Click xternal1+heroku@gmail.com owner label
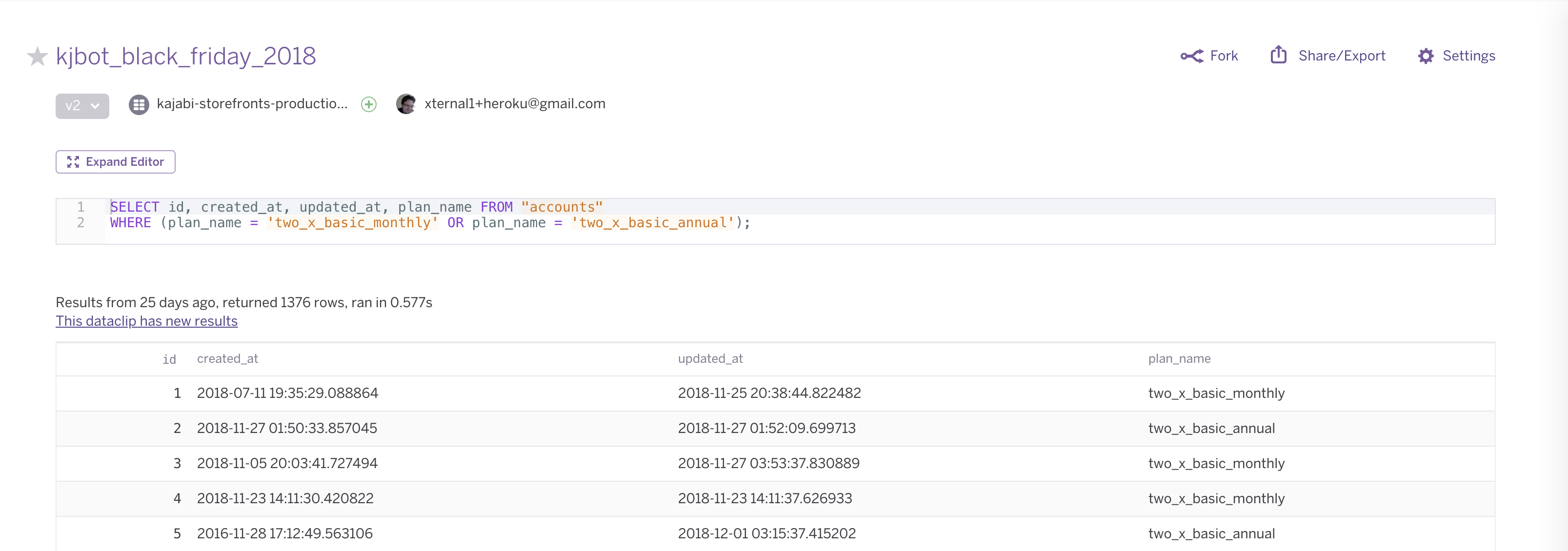 pyautogui.click(x=514, y=104)
